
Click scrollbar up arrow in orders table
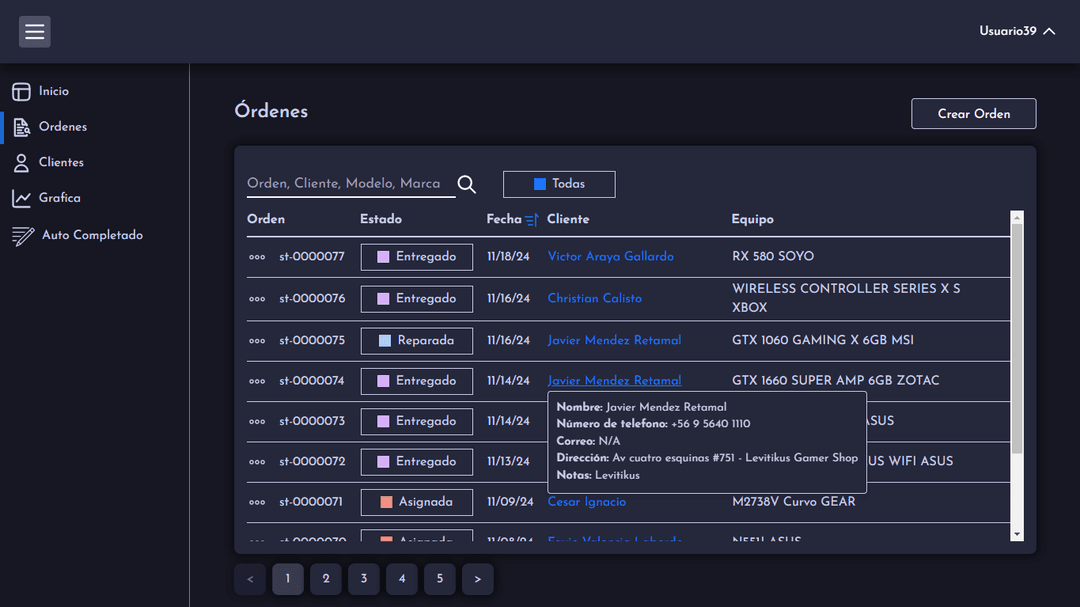click(1017, 218)
